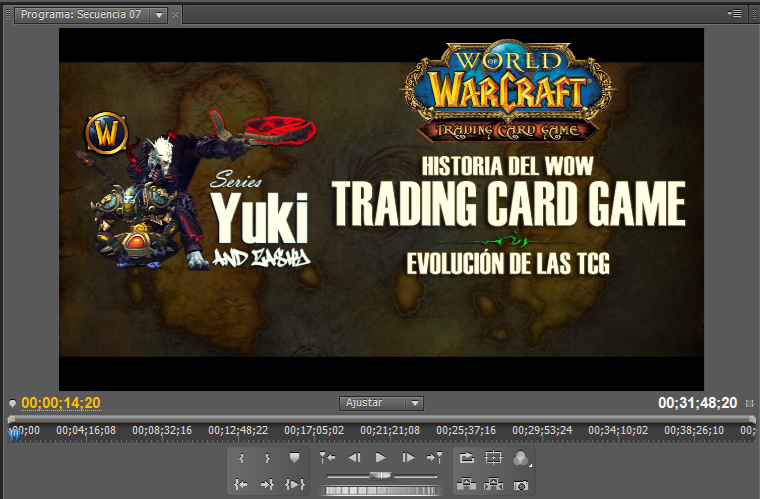
Task: Go to the Out point
Action: point(268,484)
